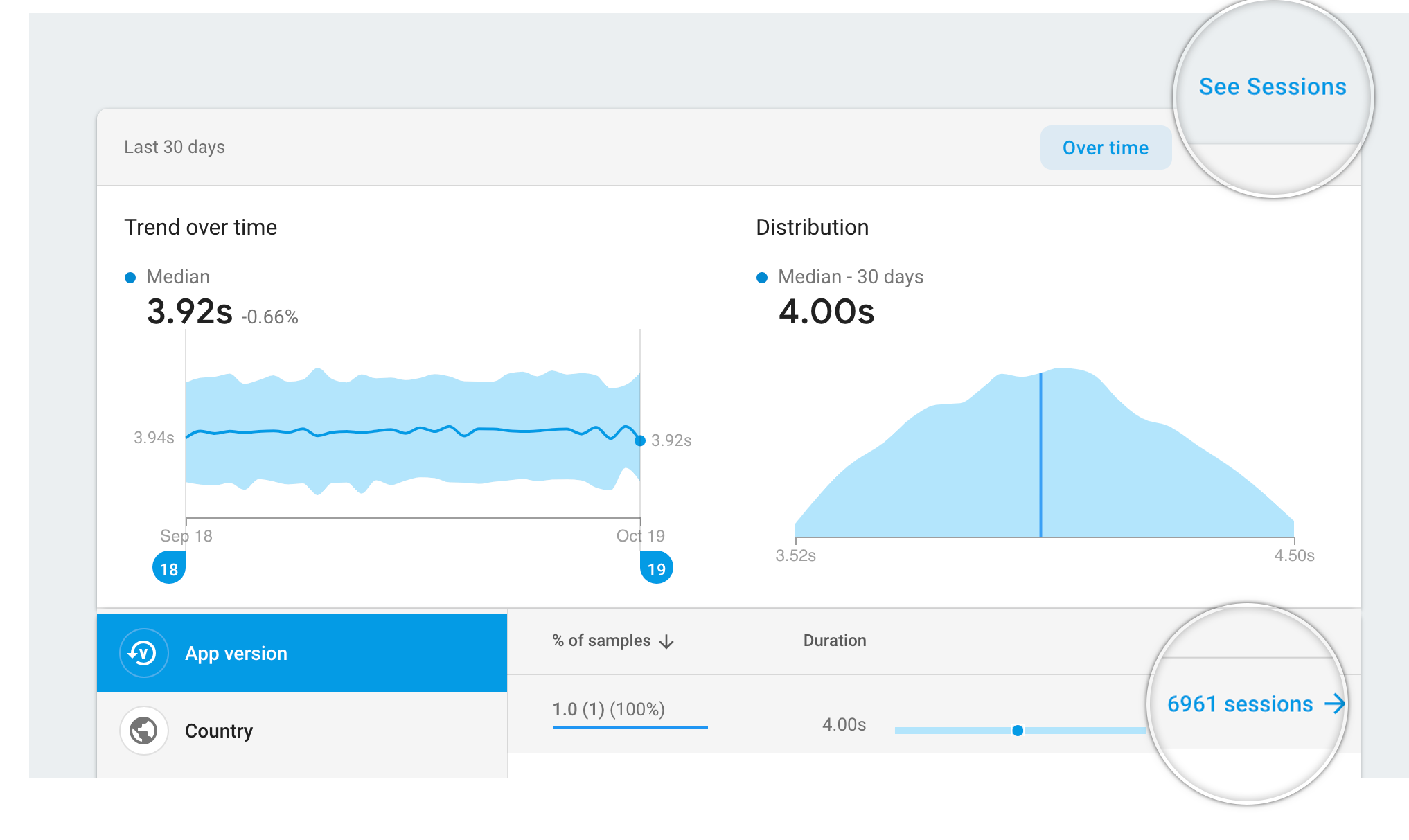This screenshot has width=1409, height=840.
Task: Click the Oct 19 end date handle
Action: tap(656, 568)
